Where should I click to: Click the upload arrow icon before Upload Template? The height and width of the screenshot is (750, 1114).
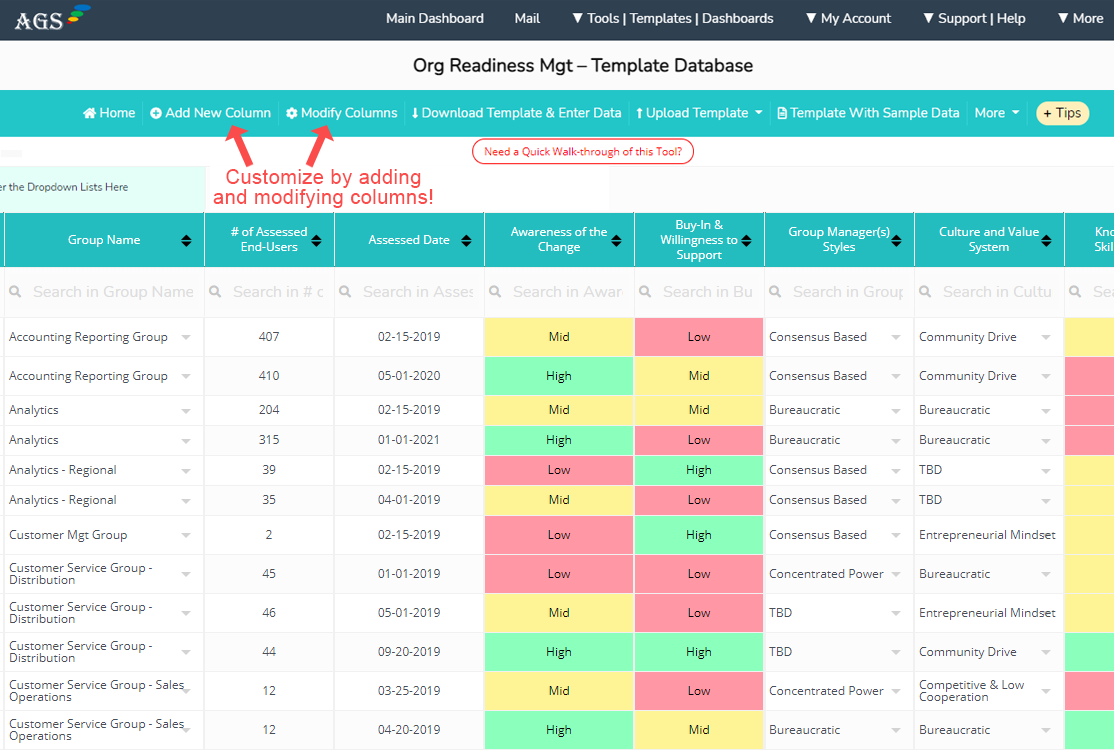click(639, 113)
